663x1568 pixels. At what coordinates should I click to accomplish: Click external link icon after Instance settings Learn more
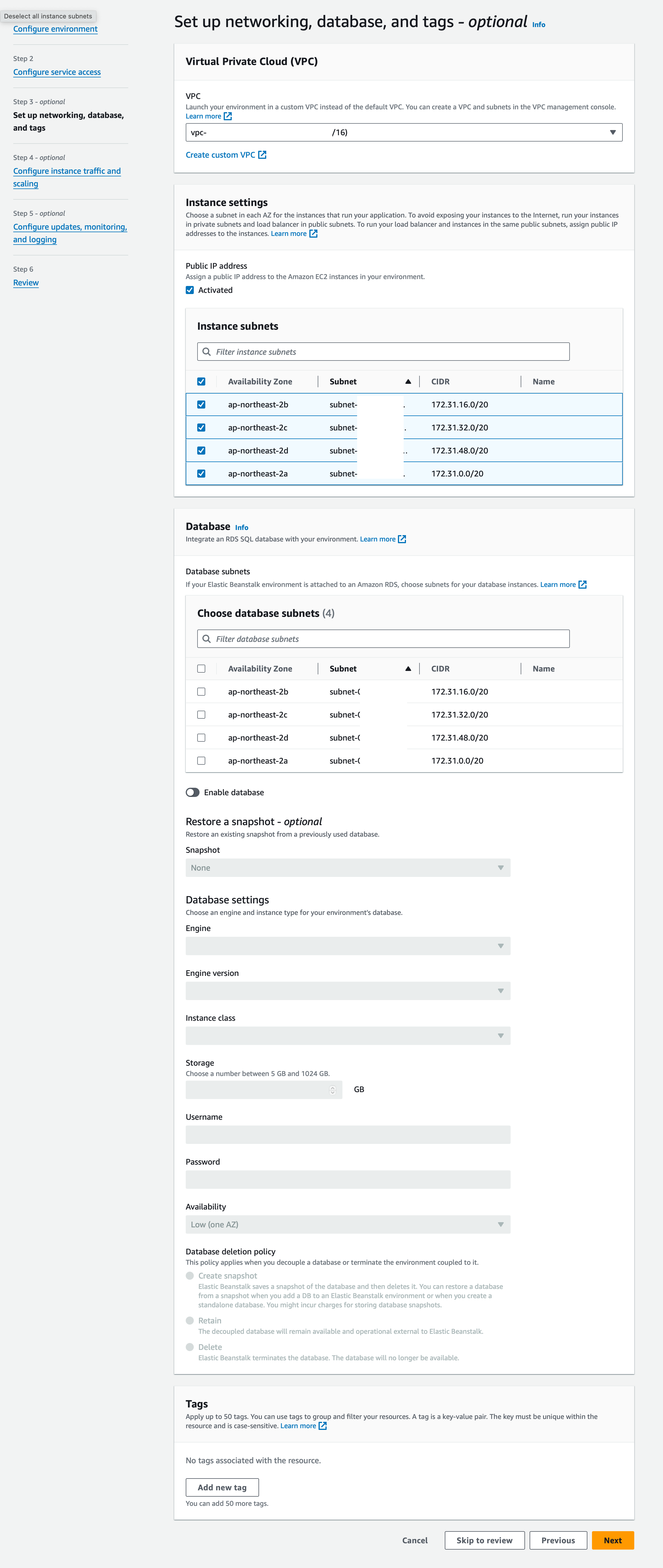[x=313, y=234]
